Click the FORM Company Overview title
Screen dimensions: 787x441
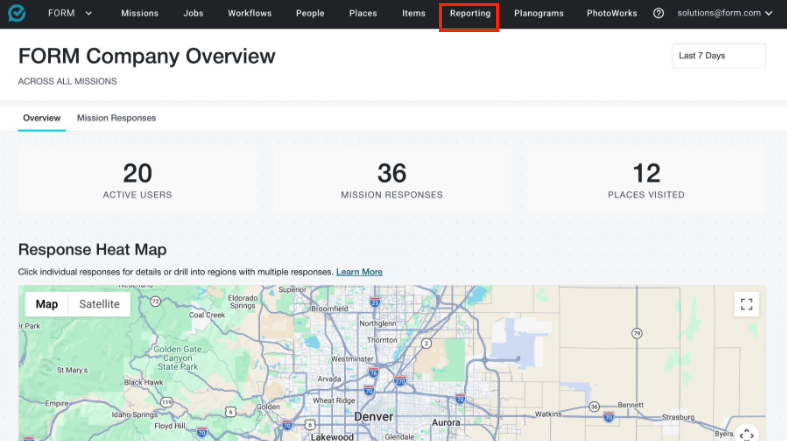147,56
